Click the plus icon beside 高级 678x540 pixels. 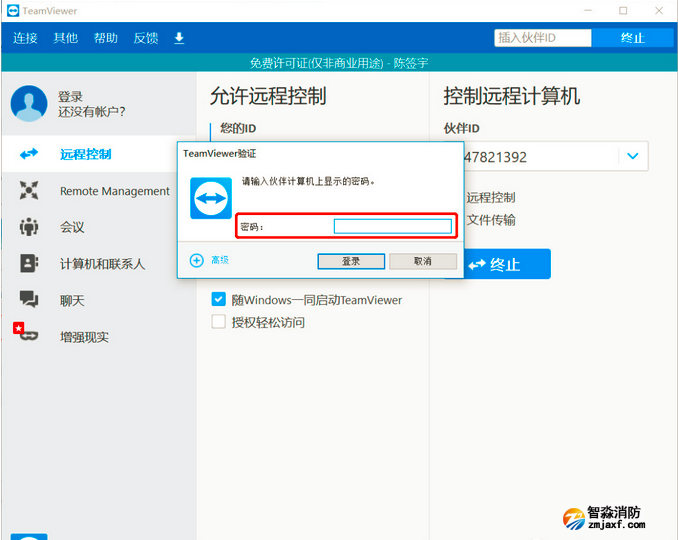pos(196,260)
